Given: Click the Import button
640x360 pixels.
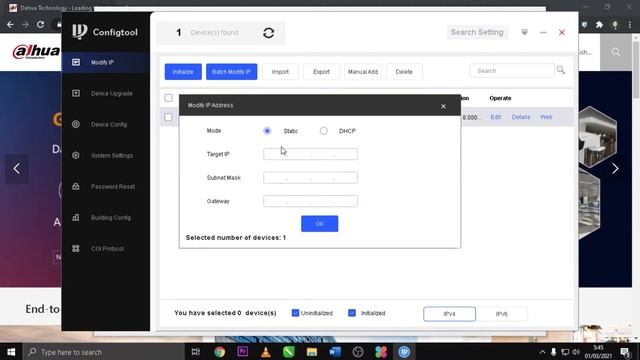Looking at the screenshot, I should point(280,72).
